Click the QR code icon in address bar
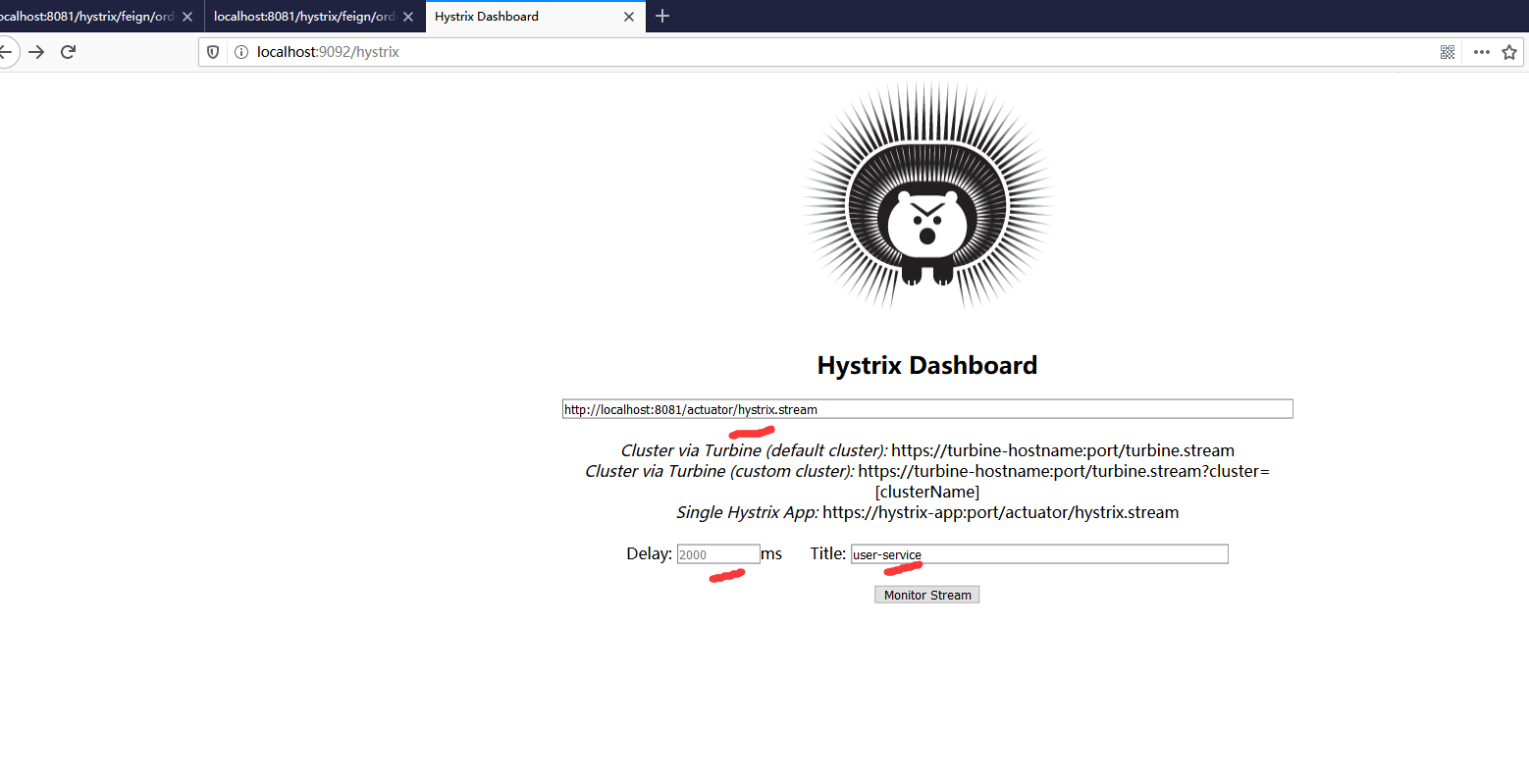The width and height of the screenshot is (1529, 784). [x=1448, y=52]
